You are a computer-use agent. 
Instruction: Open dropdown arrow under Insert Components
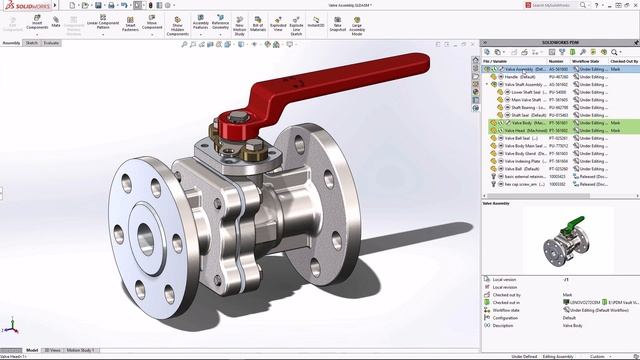click(37, 35)
